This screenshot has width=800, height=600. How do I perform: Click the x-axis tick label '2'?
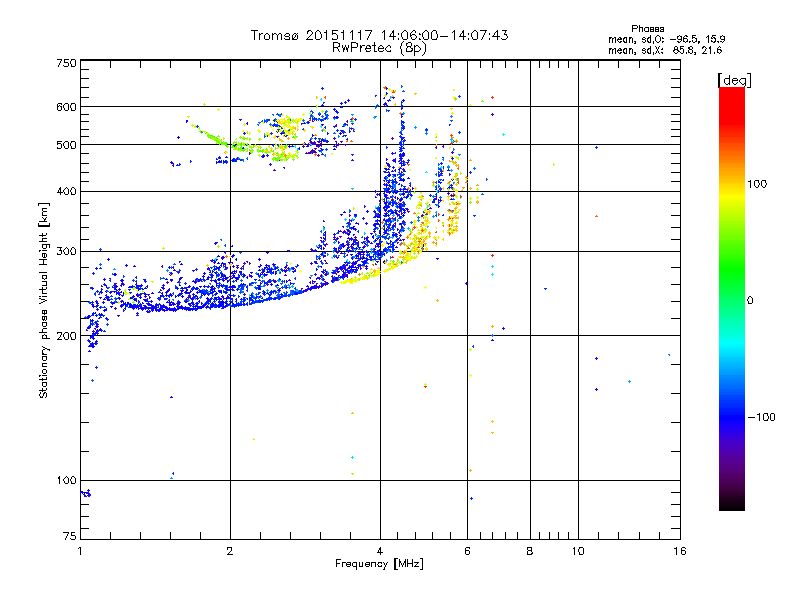tap(230, 551)
